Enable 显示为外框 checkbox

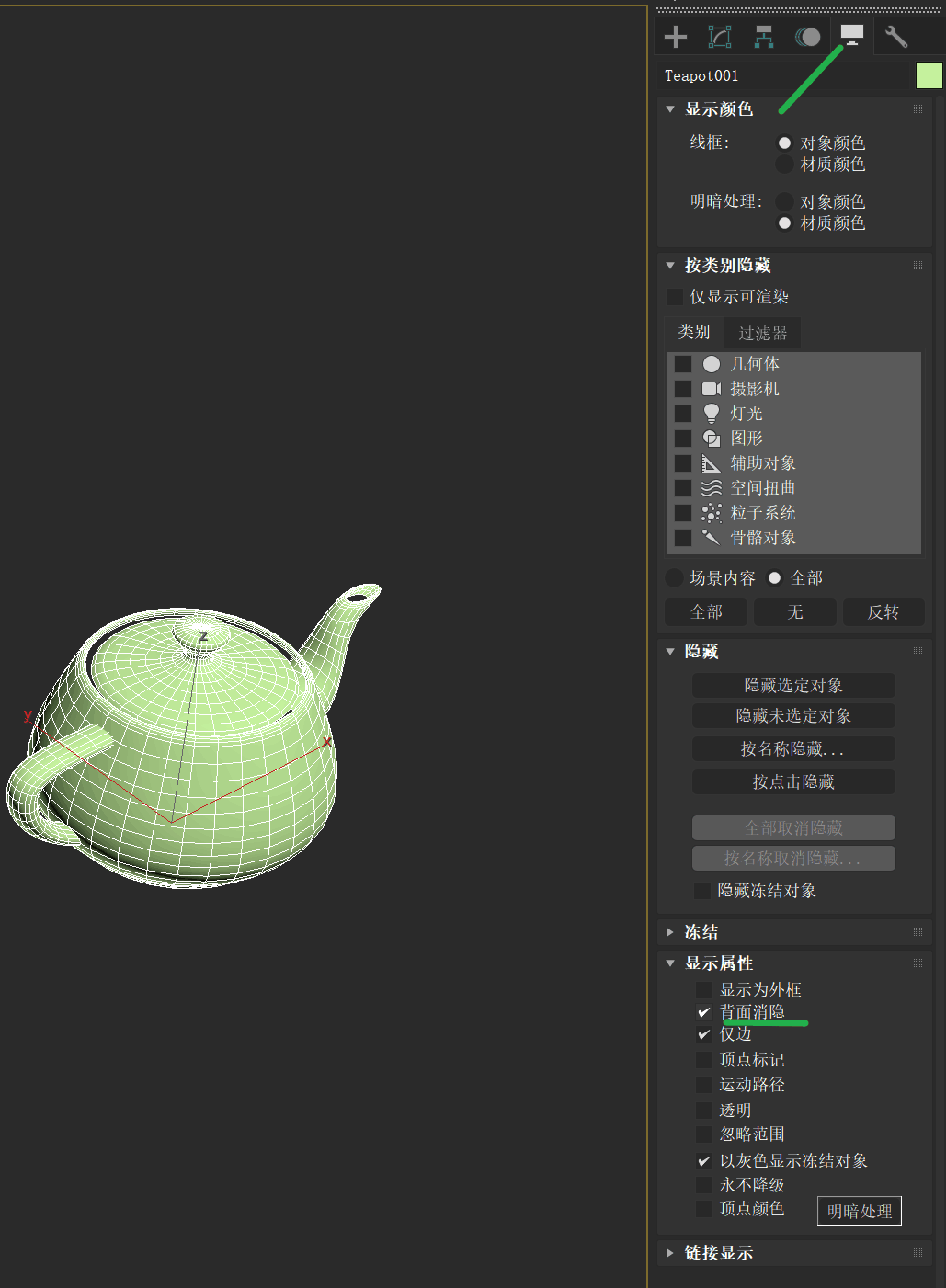click(704, 990)
